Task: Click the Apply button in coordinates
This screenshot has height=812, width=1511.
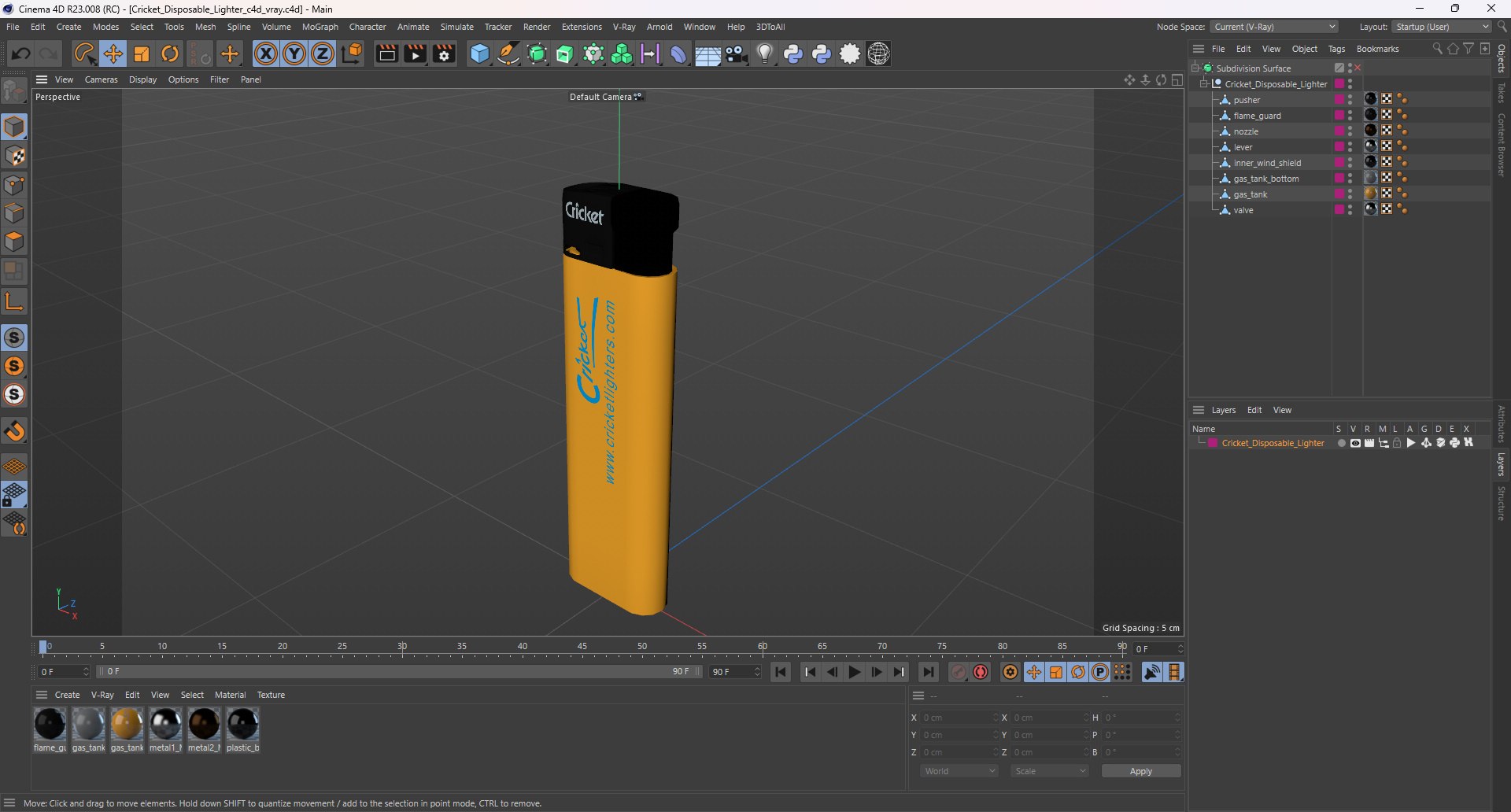Action: point(1141,771)
